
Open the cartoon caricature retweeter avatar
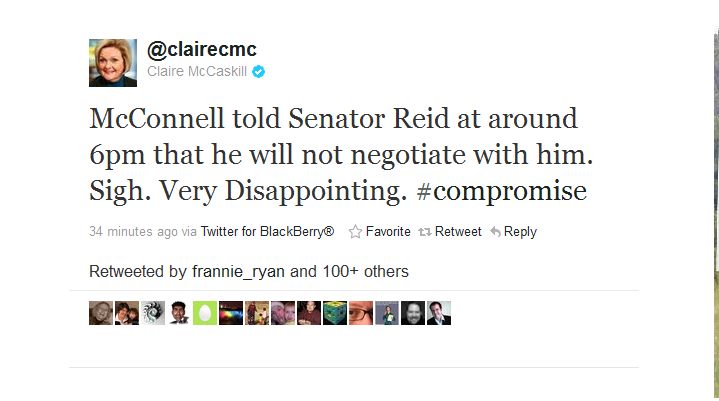pyautogui.click(x=179, y=313)
